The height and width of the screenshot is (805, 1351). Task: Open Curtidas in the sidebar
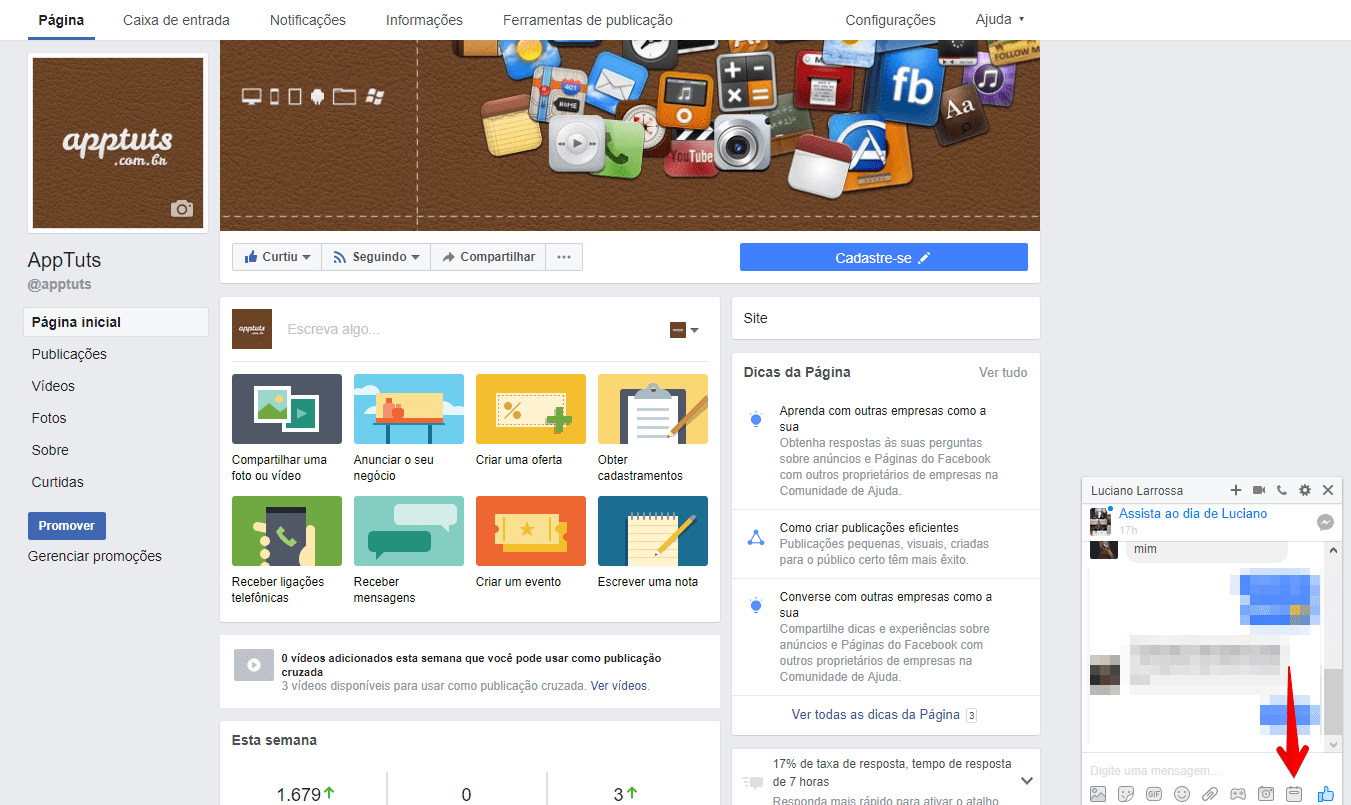coord(58,482)
